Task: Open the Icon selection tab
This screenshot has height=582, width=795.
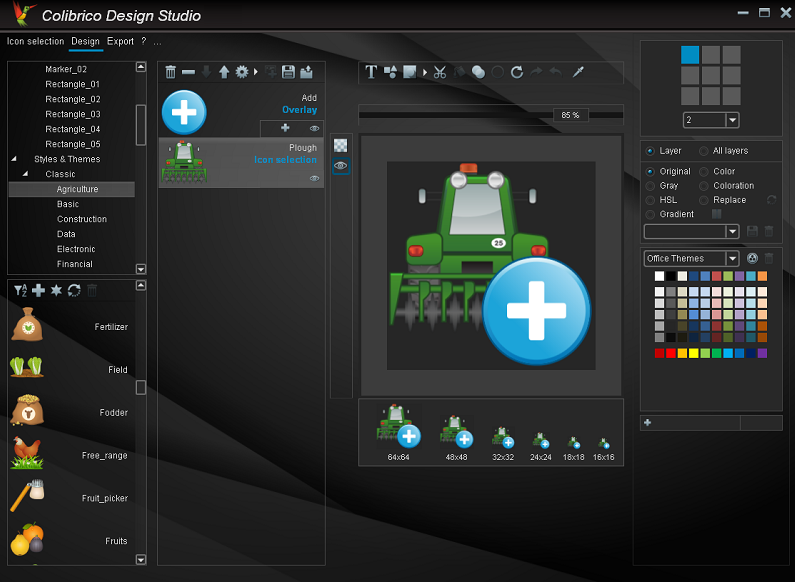Action: (x=35, y=42)
